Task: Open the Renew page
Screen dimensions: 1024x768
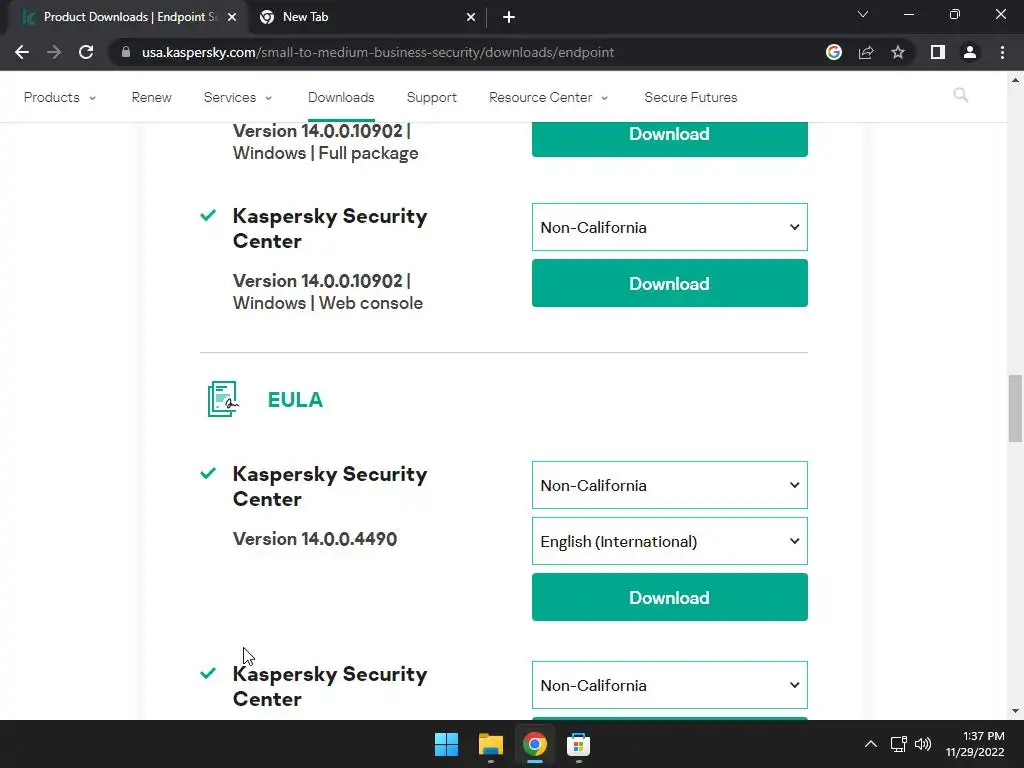Action: tap(152, 97)
